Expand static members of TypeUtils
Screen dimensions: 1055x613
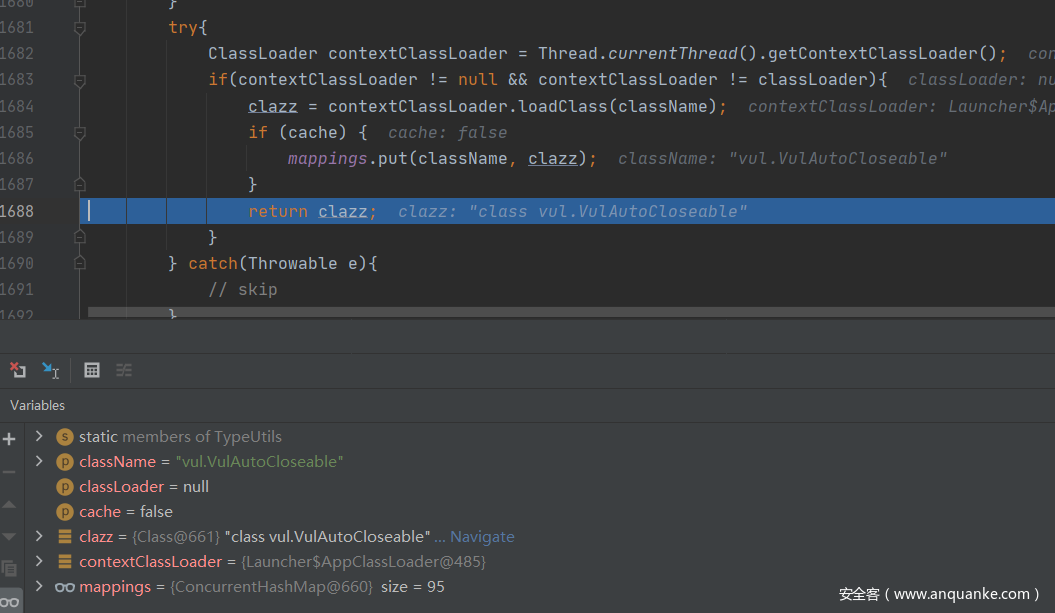pyautogui.click(x=39, y=436)
